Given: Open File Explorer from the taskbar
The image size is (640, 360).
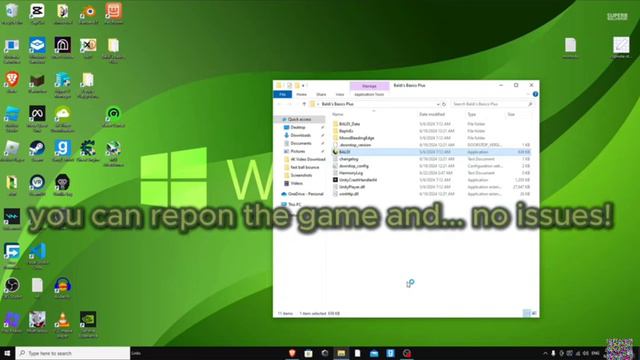Looking at the screenshot, I should click(341, 353).
